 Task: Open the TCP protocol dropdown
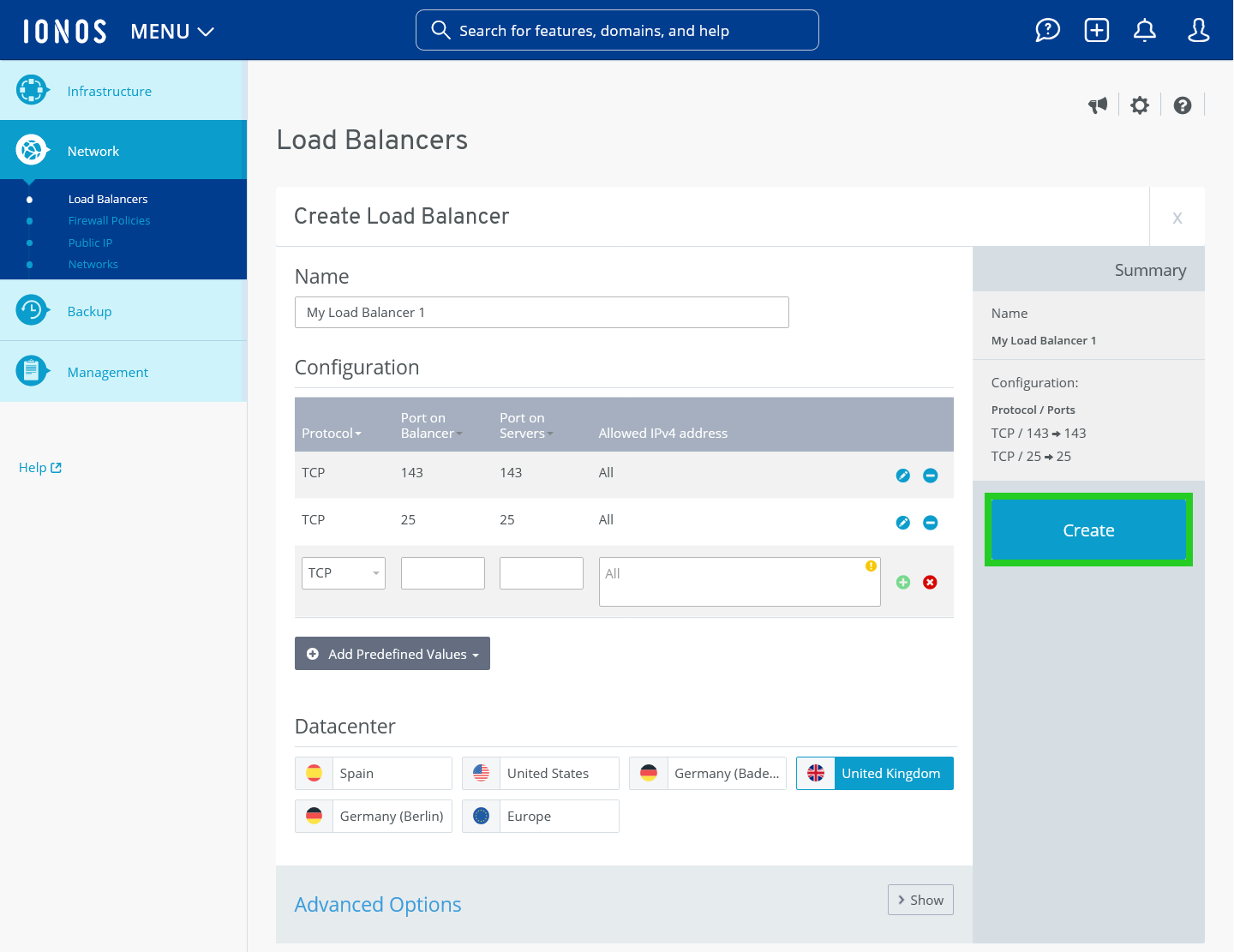[x=343, y=572]
